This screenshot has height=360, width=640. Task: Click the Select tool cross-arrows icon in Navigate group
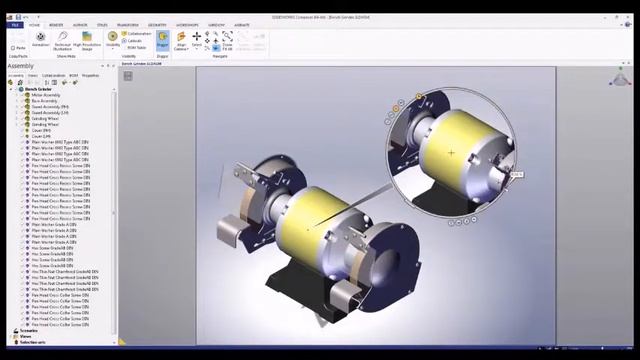click(196, 36)
